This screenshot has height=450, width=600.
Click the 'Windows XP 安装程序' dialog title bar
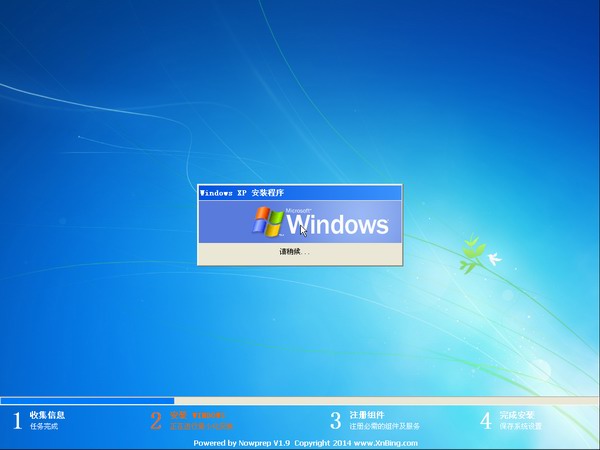click(300, 193)
